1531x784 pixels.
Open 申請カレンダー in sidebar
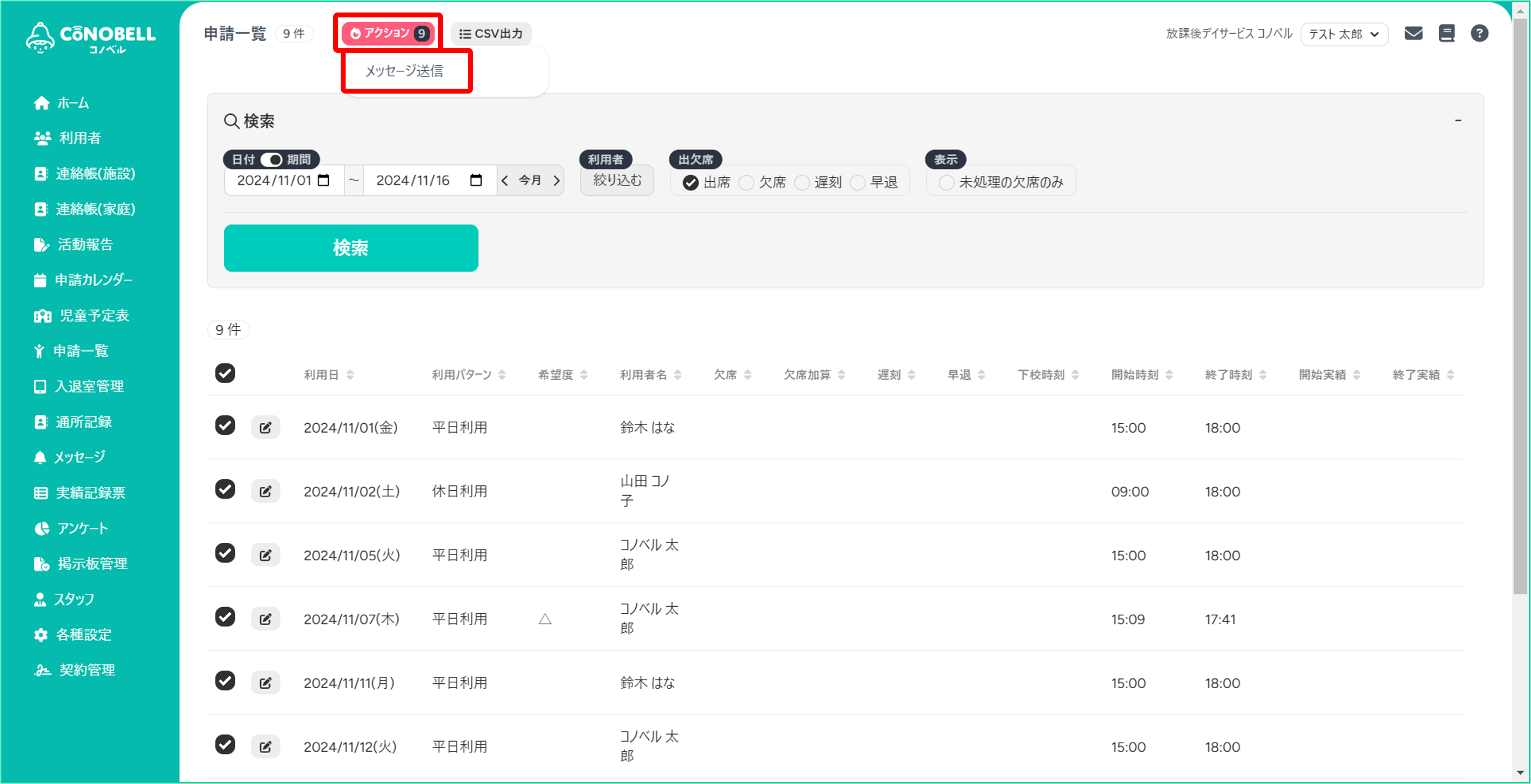click(x=83, y=280)
